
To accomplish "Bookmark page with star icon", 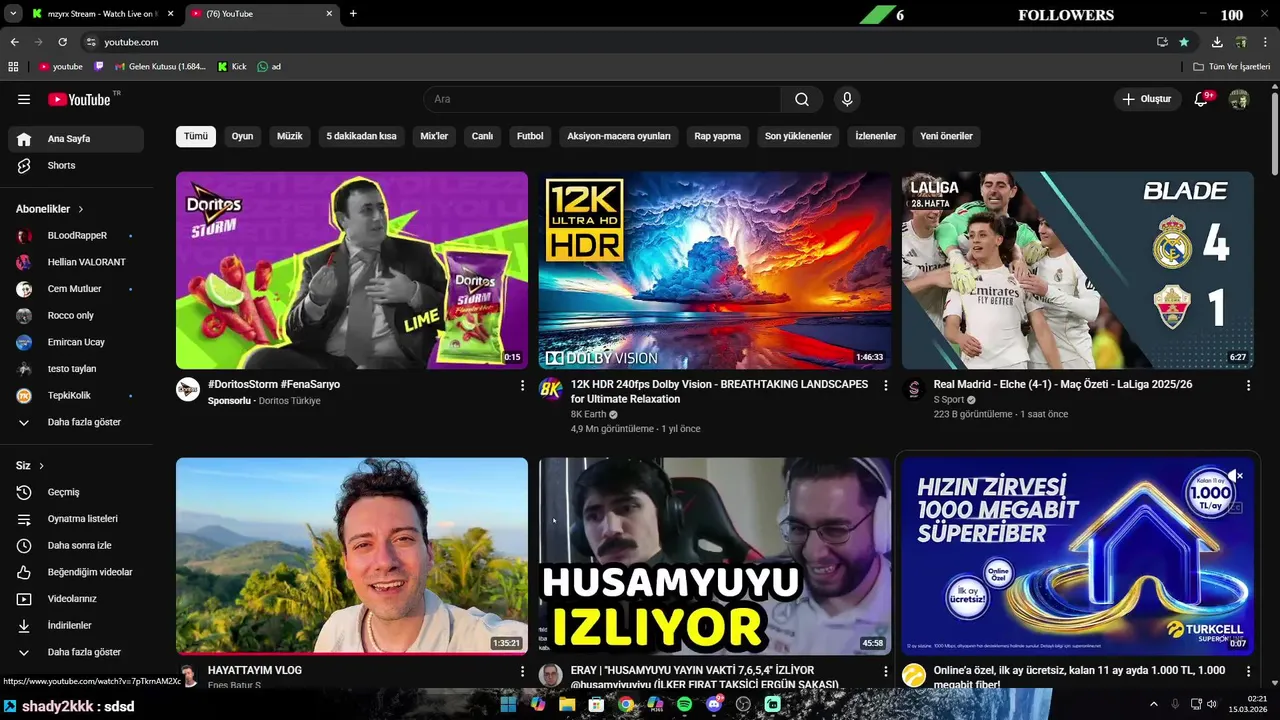I will [x=1184, y=42].
